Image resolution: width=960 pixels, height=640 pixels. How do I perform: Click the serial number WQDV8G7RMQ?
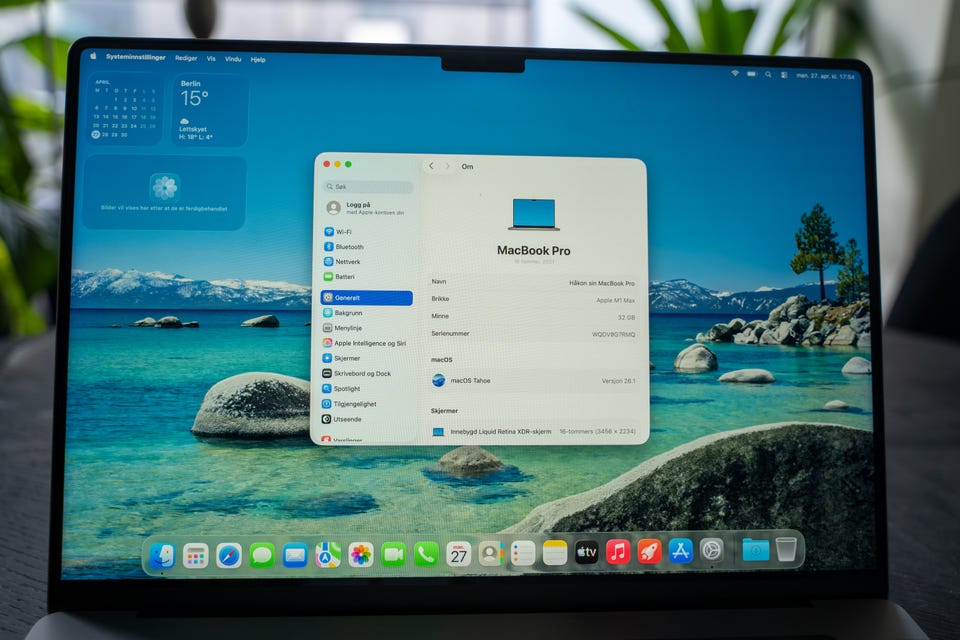(x=613, y=334)
